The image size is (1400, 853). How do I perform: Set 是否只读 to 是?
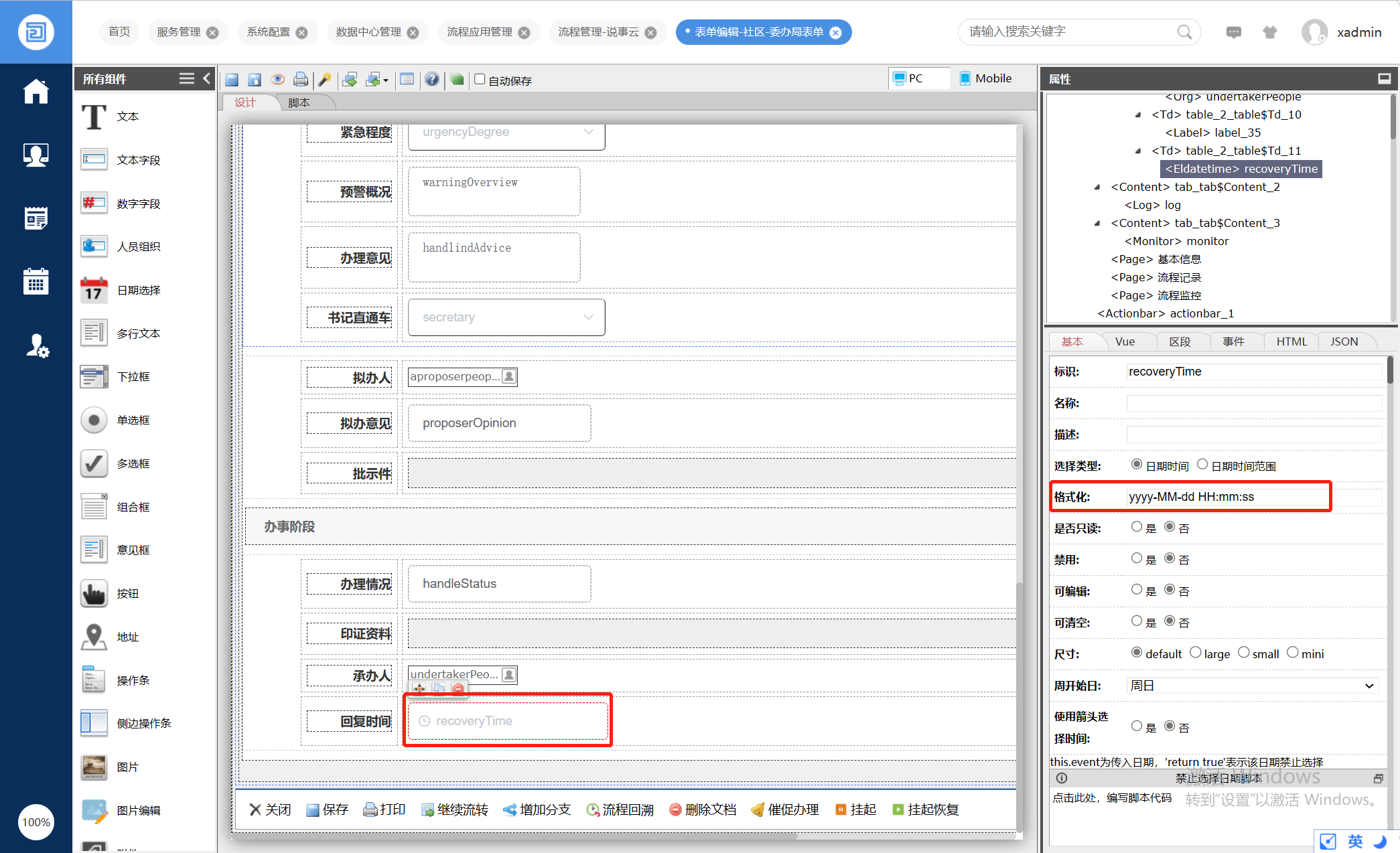click(x=1137, y=527)
